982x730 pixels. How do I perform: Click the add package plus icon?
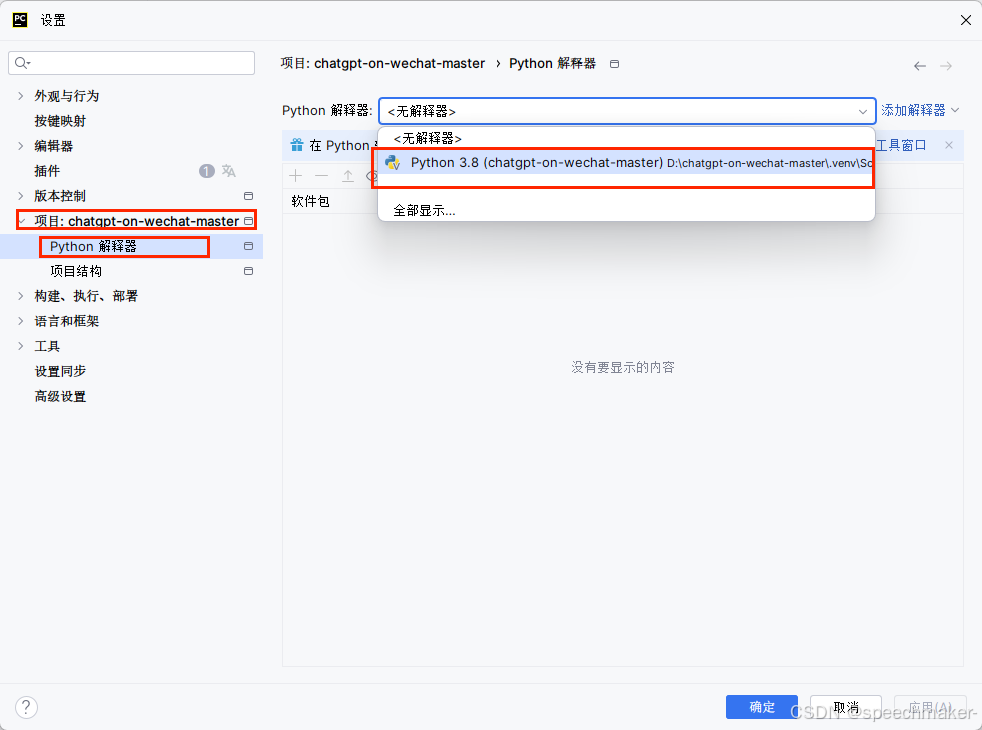296,176
